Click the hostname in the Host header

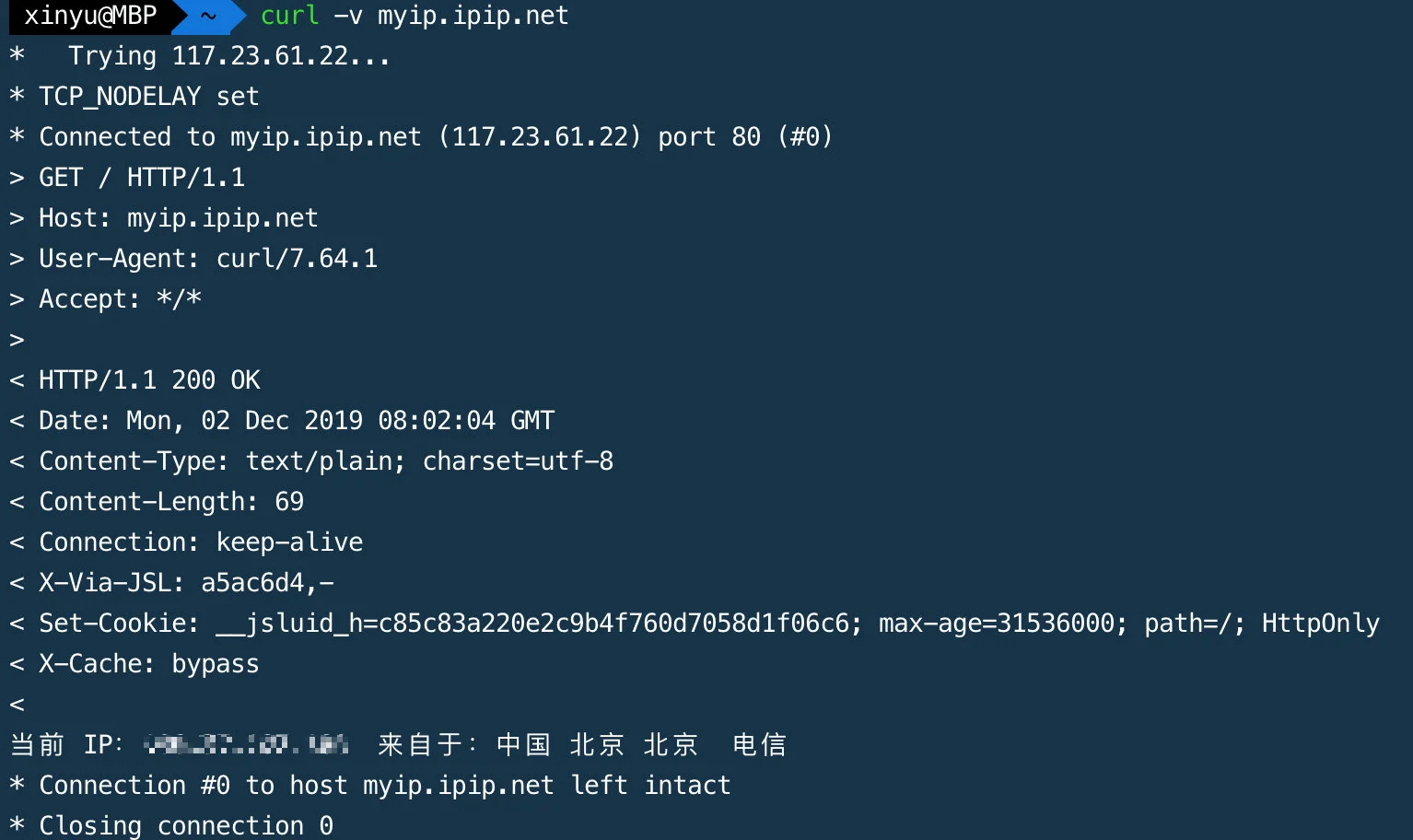click(x=222, y=218)
